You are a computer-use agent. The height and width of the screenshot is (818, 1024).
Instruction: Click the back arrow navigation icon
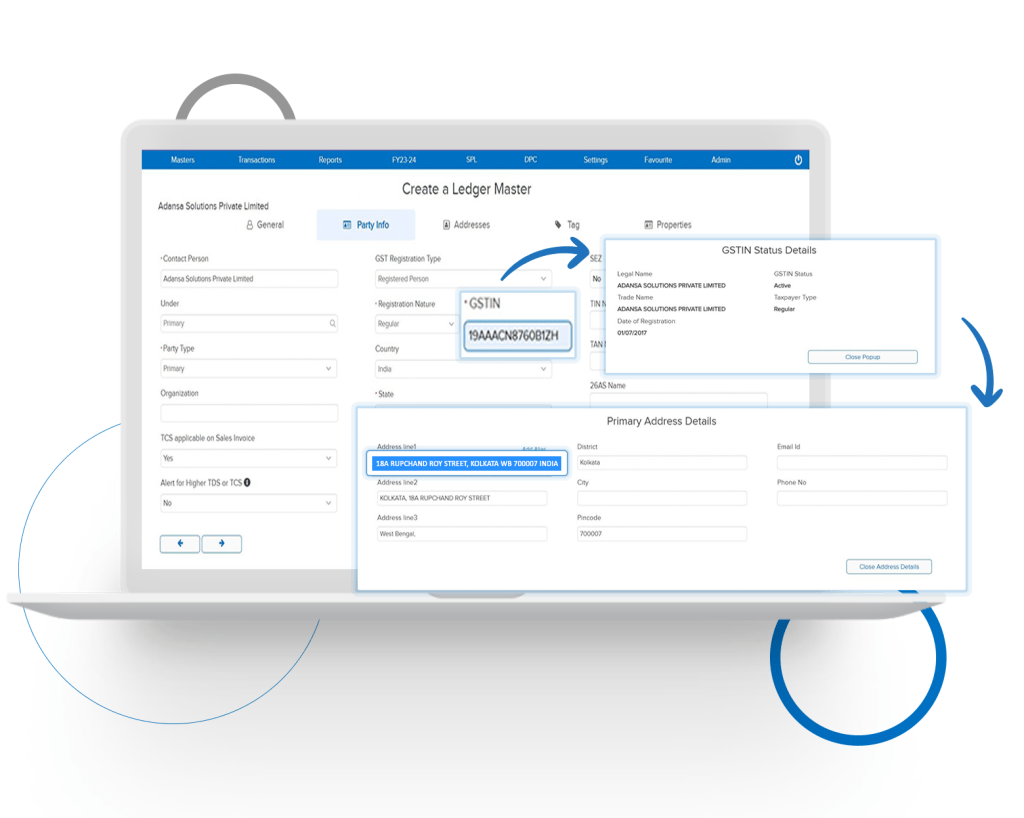click(x=180, y=543)
